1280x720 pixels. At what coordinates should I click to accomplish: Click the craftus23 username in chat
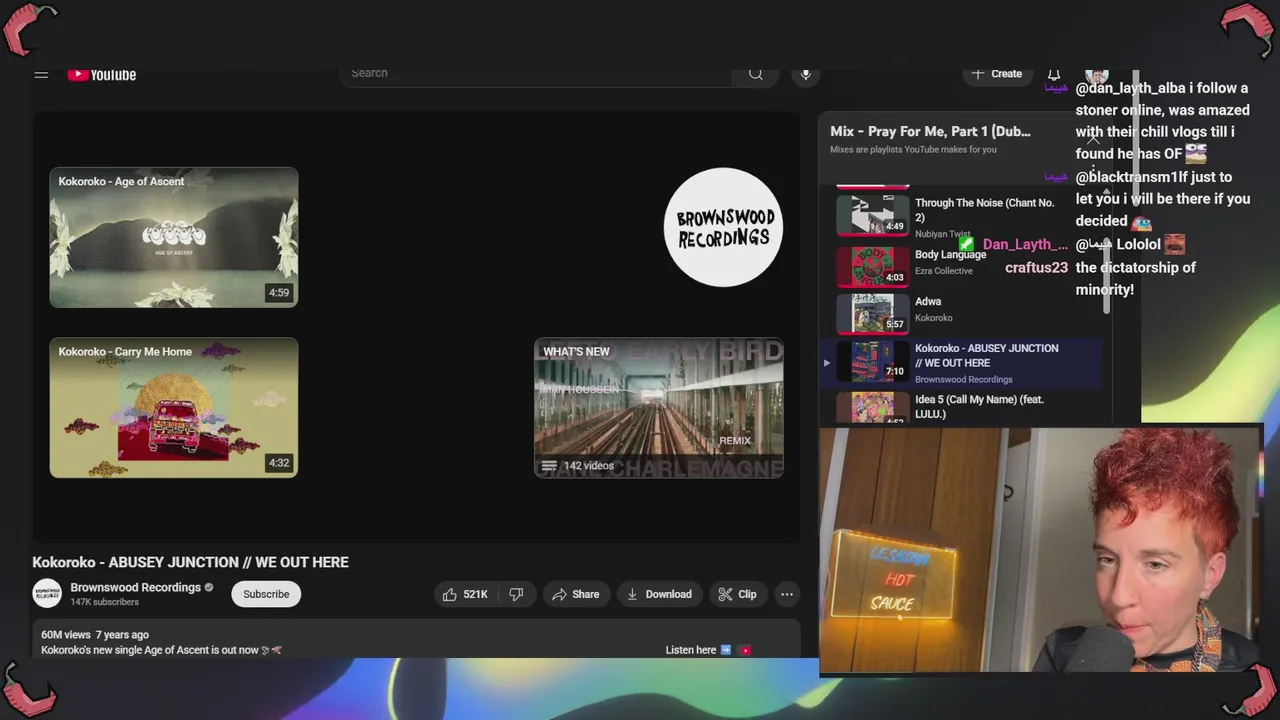(1036, 268)
